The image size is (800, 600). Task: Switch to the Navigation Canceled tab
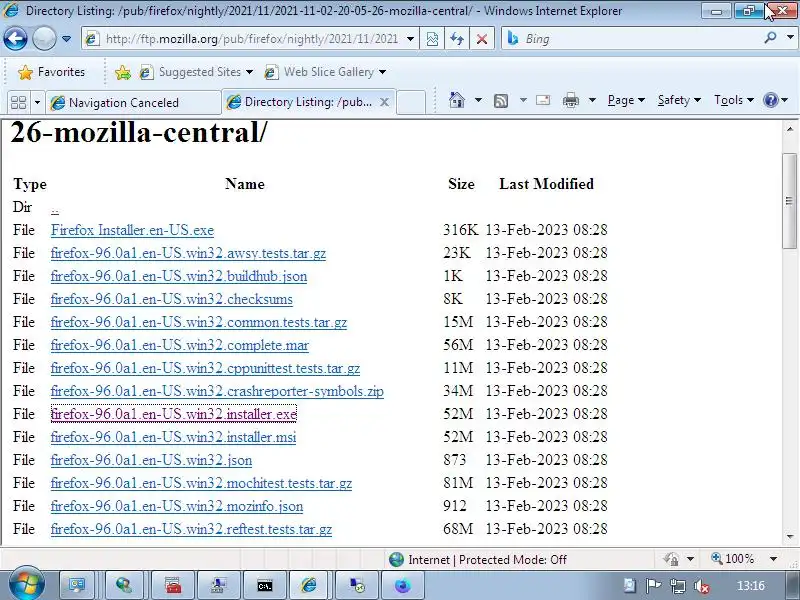(x=134, y=103)
